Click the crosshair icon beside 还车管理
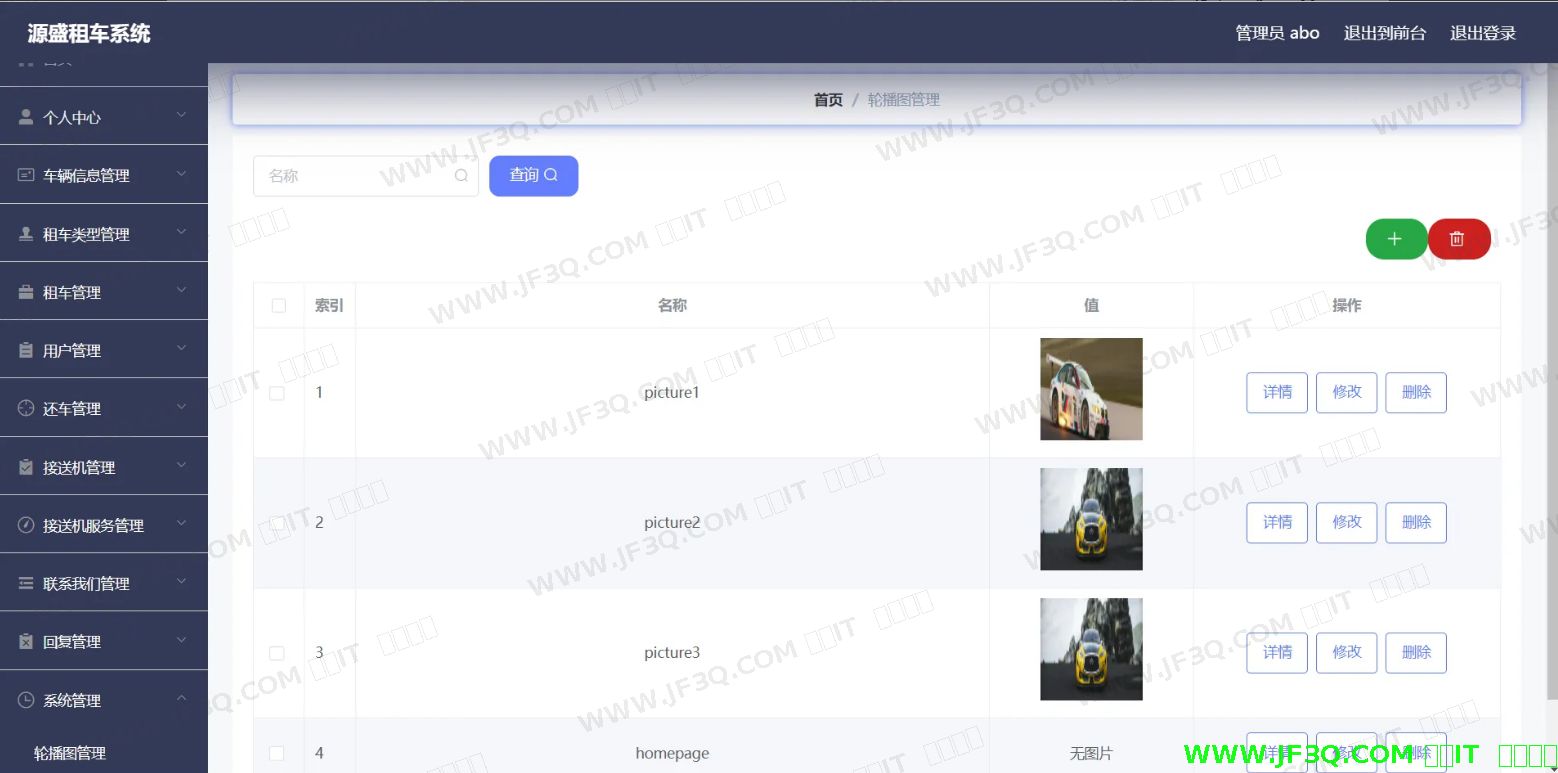The image size is (1558, 773). pyautogui.click(x=26, y=408)
